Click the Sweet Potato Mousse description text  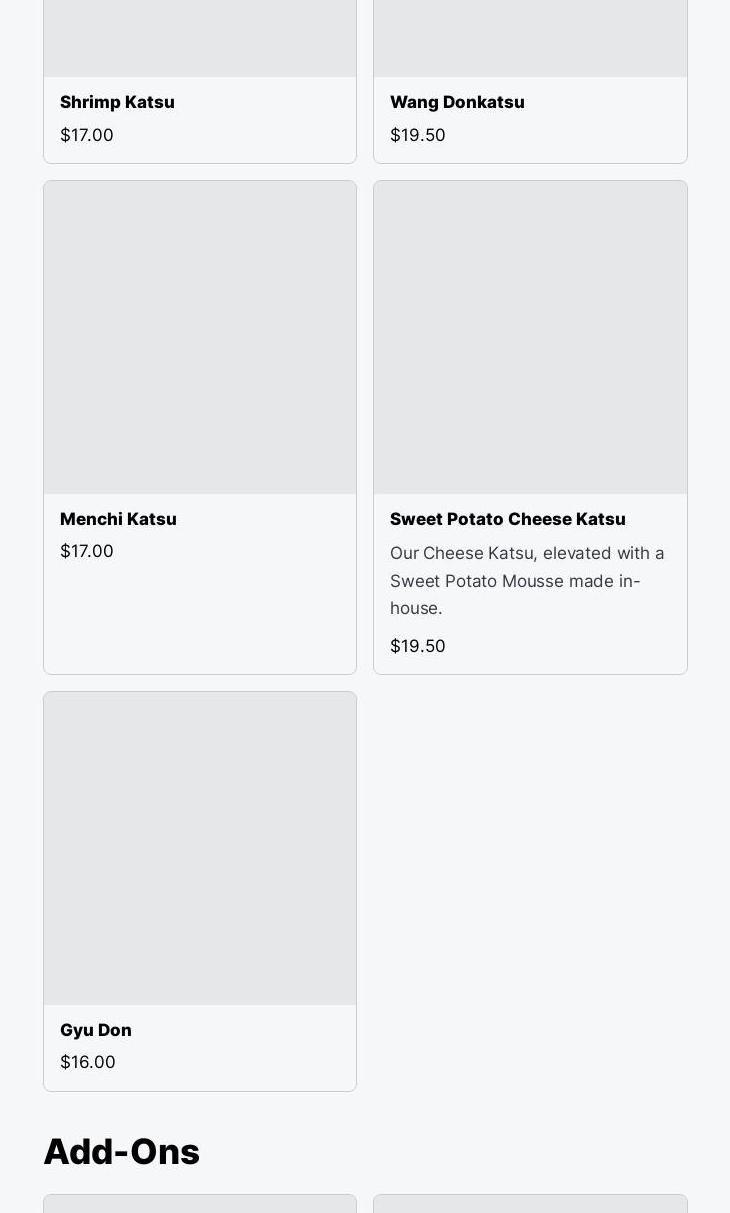pos(527,580)
